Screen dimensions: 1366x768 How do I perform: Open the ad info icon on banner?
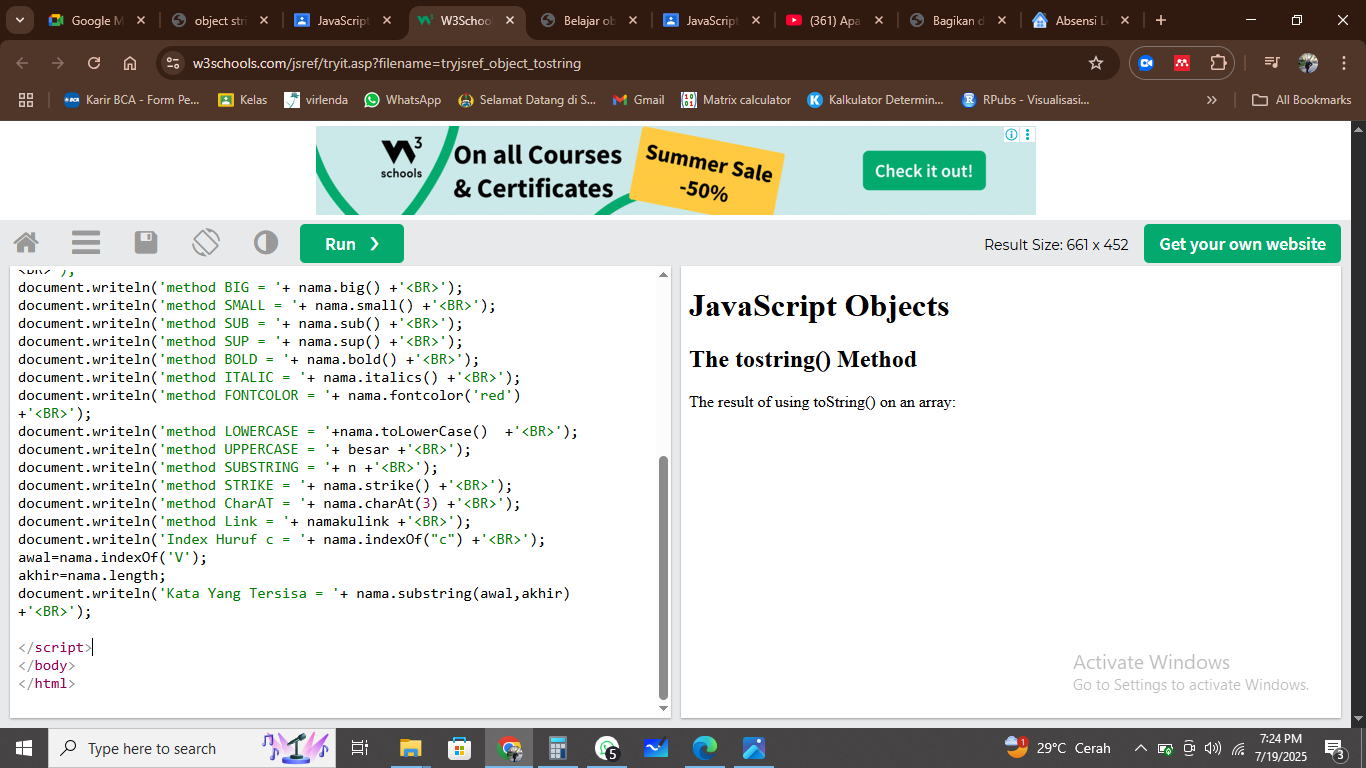[1011, 134]
